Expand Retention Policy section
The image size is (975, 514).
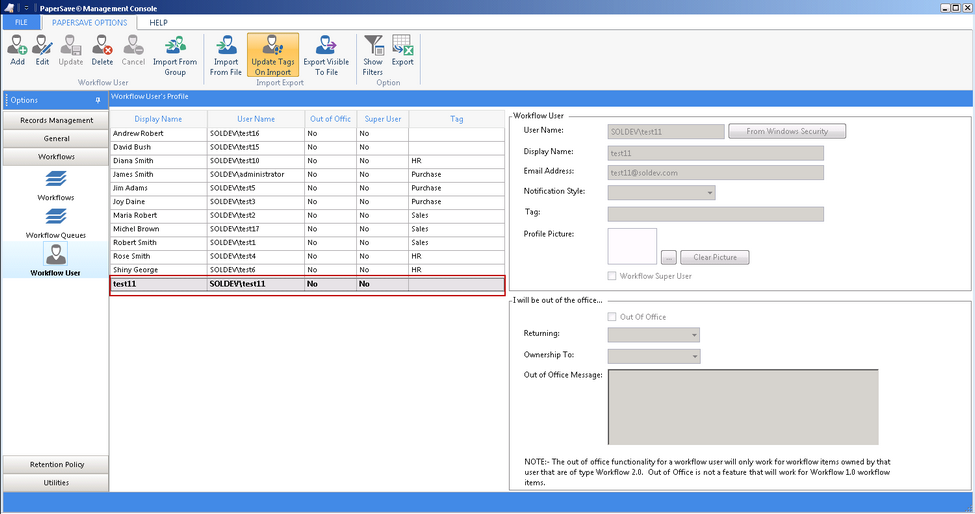coord(56,464)
